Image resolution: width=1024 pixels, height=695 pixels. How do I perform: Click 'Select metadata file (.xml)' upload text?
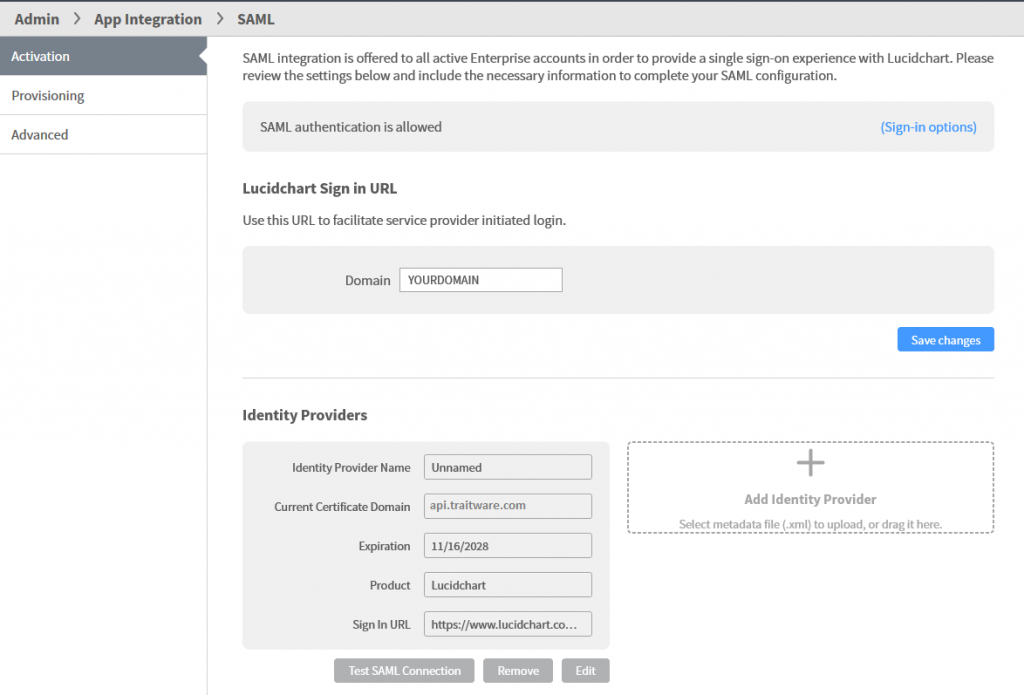[x=810, y=524]
